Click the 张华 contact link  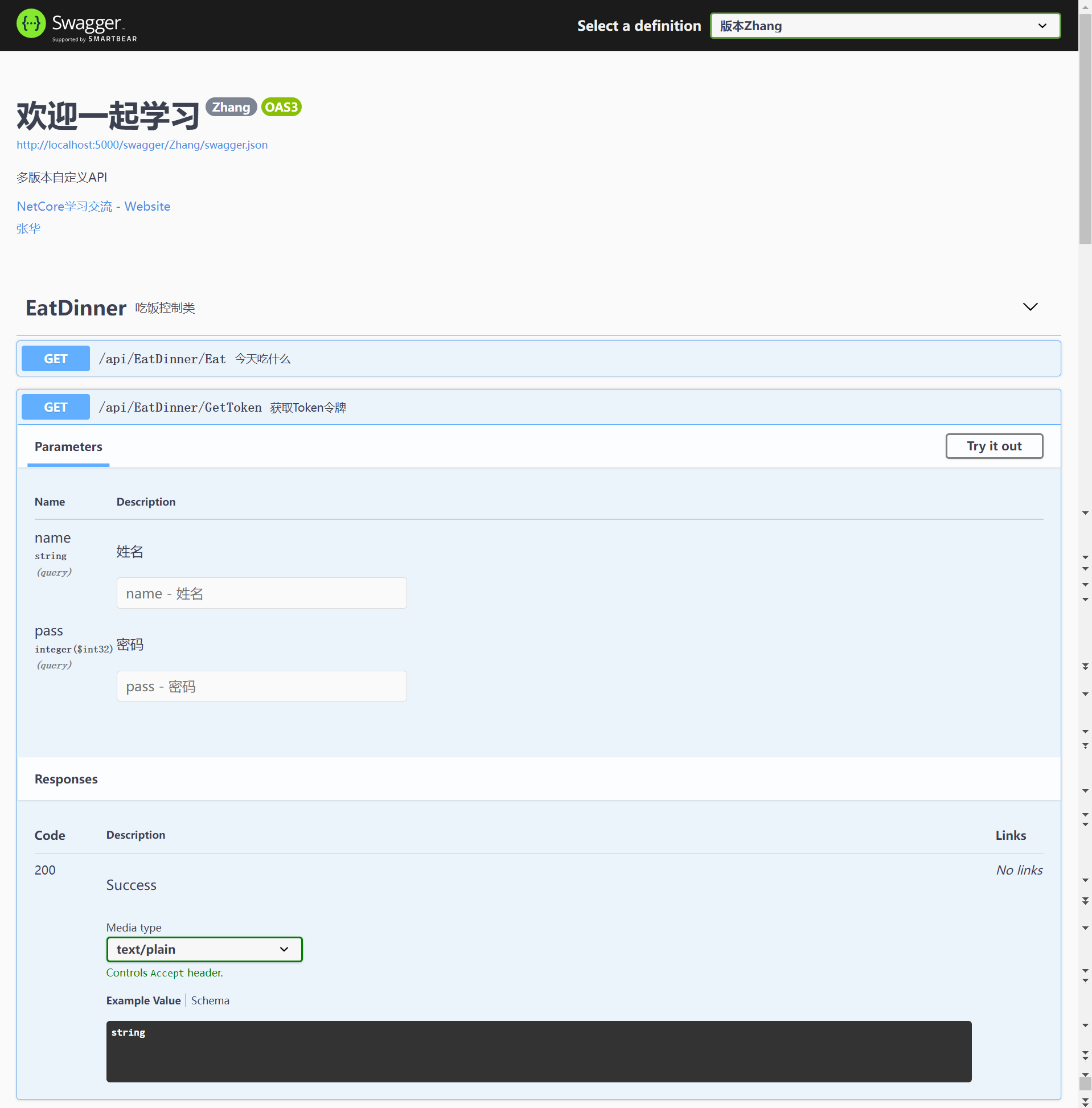28,228
